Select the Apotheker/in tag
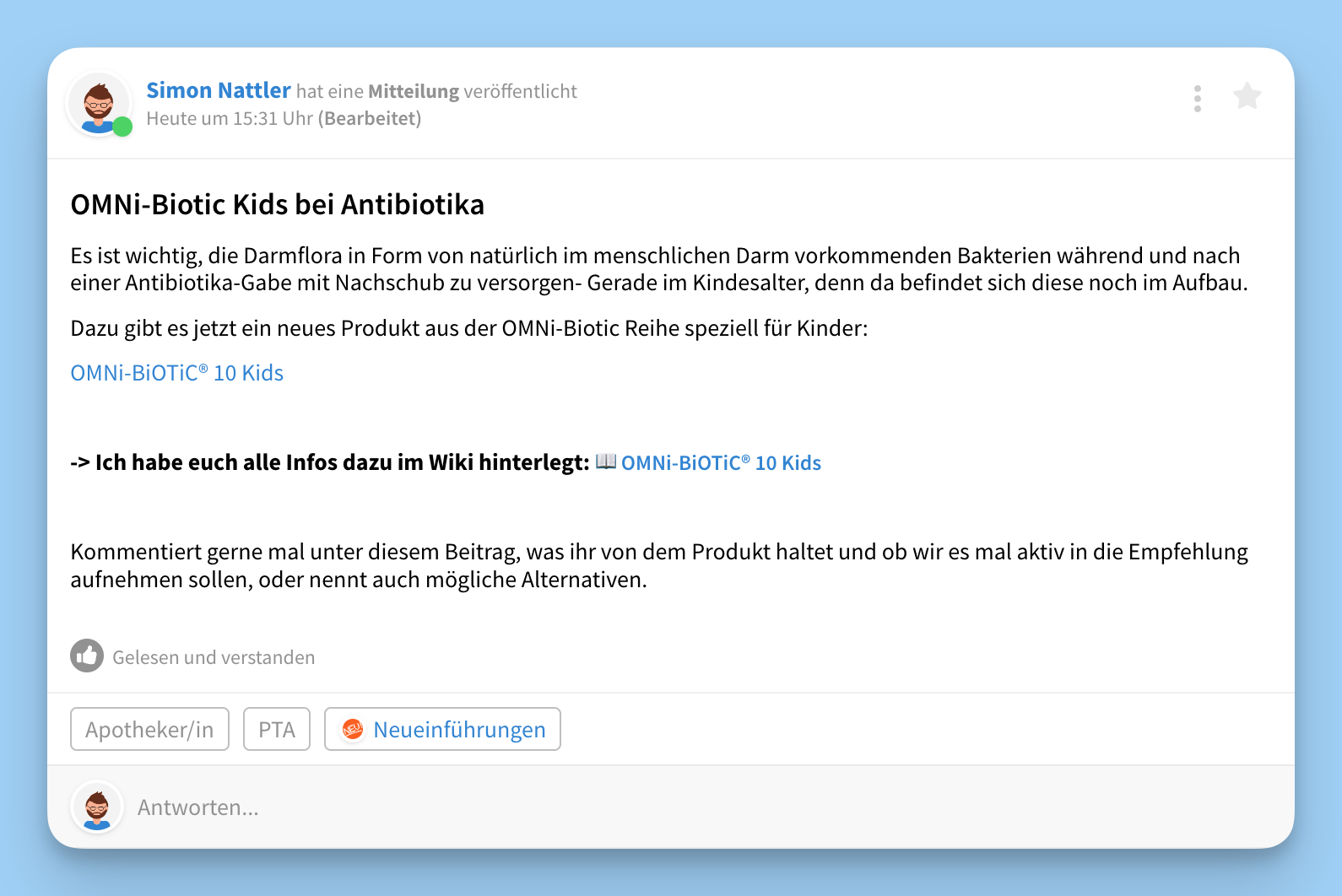Viewport: 1342px width, 896px height. click(x=149, y=729)
